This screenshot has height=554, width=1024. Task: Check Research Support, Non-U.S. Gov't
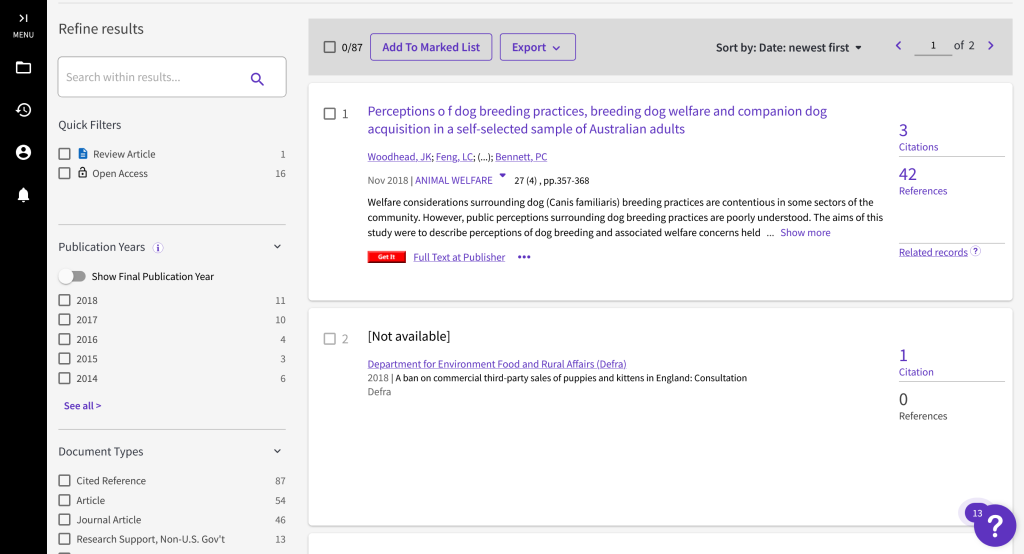click(64, 539)
